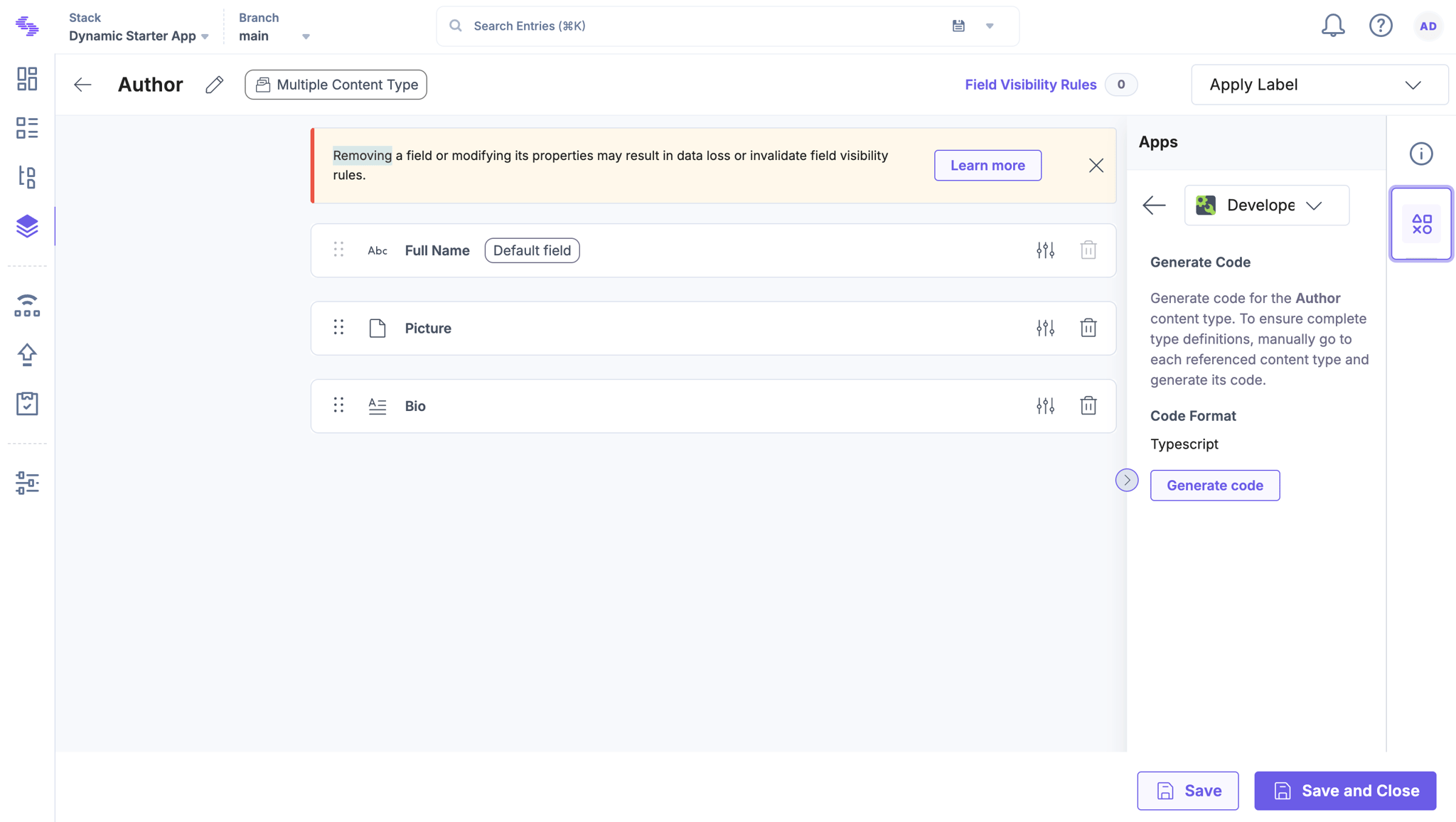The image size is (1456, 822).
Task: Focus the Search Entries field
Action: pyautogui.click(x=727, y=26)
